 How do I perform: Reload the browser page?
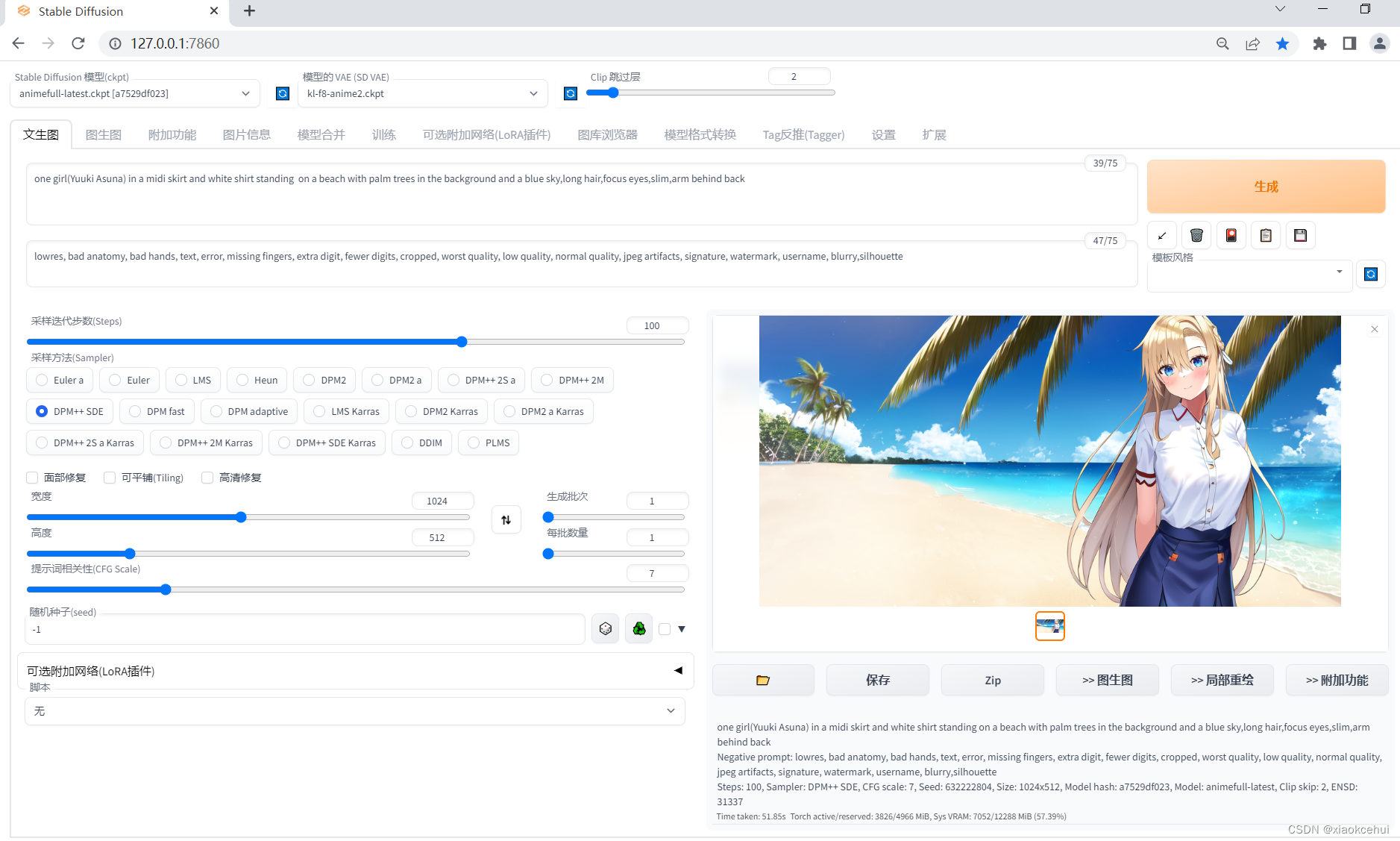click(x=78, y=43)
